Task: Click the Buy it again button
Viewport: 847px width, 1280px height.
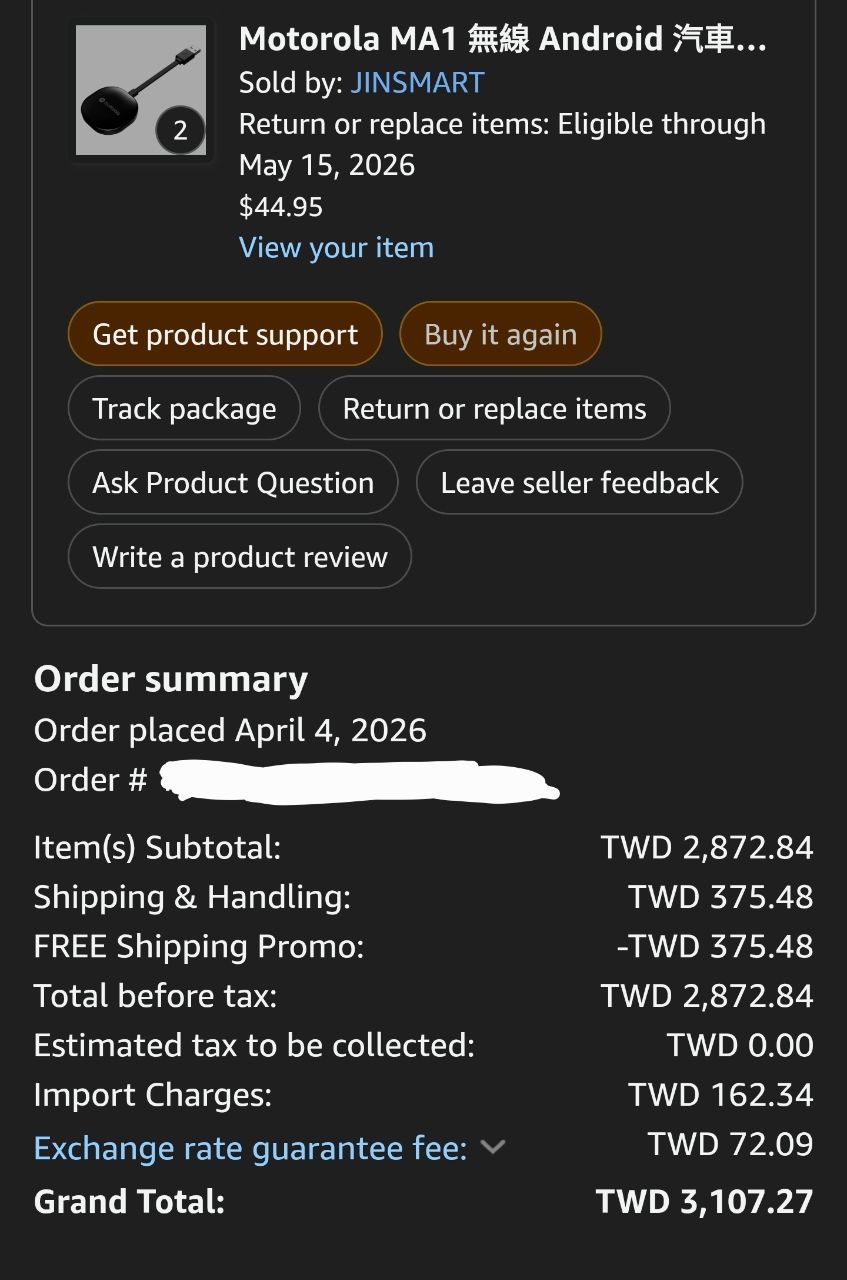Action: [500, 334]
